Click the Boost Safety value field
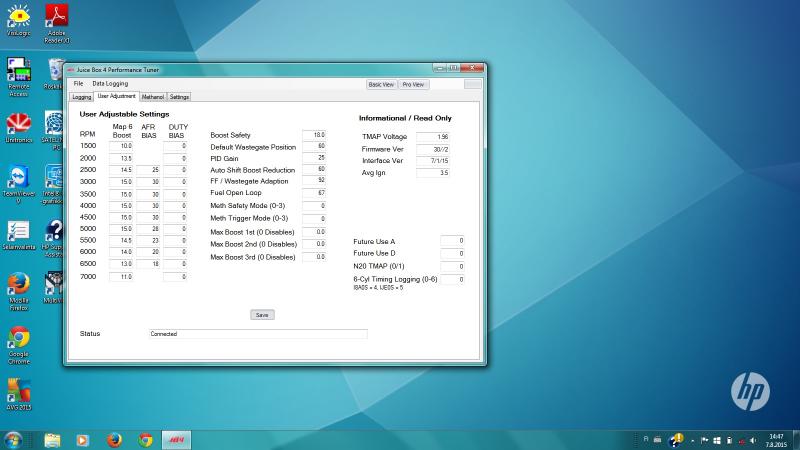 [314, 135]
